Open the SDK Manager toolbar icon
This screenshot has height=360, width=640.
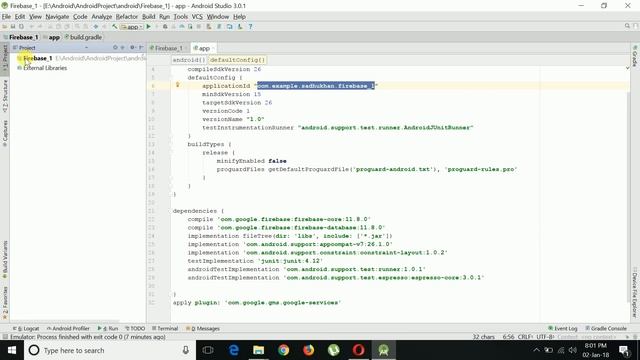click(x=240, y=27)
